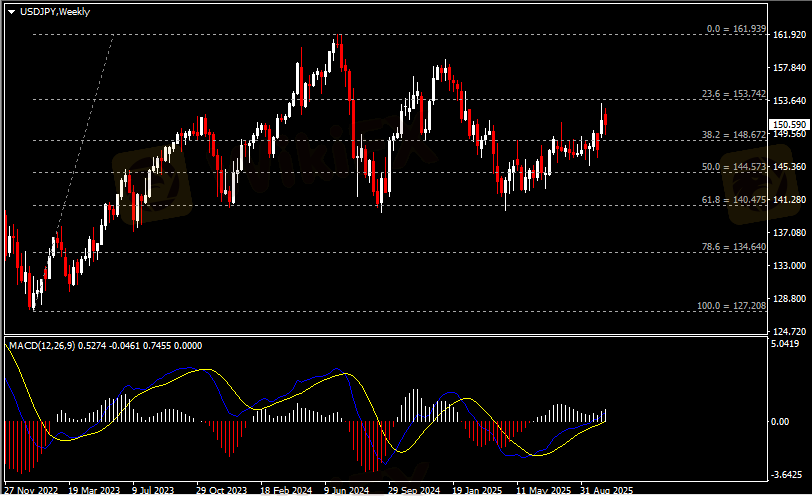
Task: Click the 5.0419 MACD scale value
Action: pyautogui.click(x=789, y=344)
